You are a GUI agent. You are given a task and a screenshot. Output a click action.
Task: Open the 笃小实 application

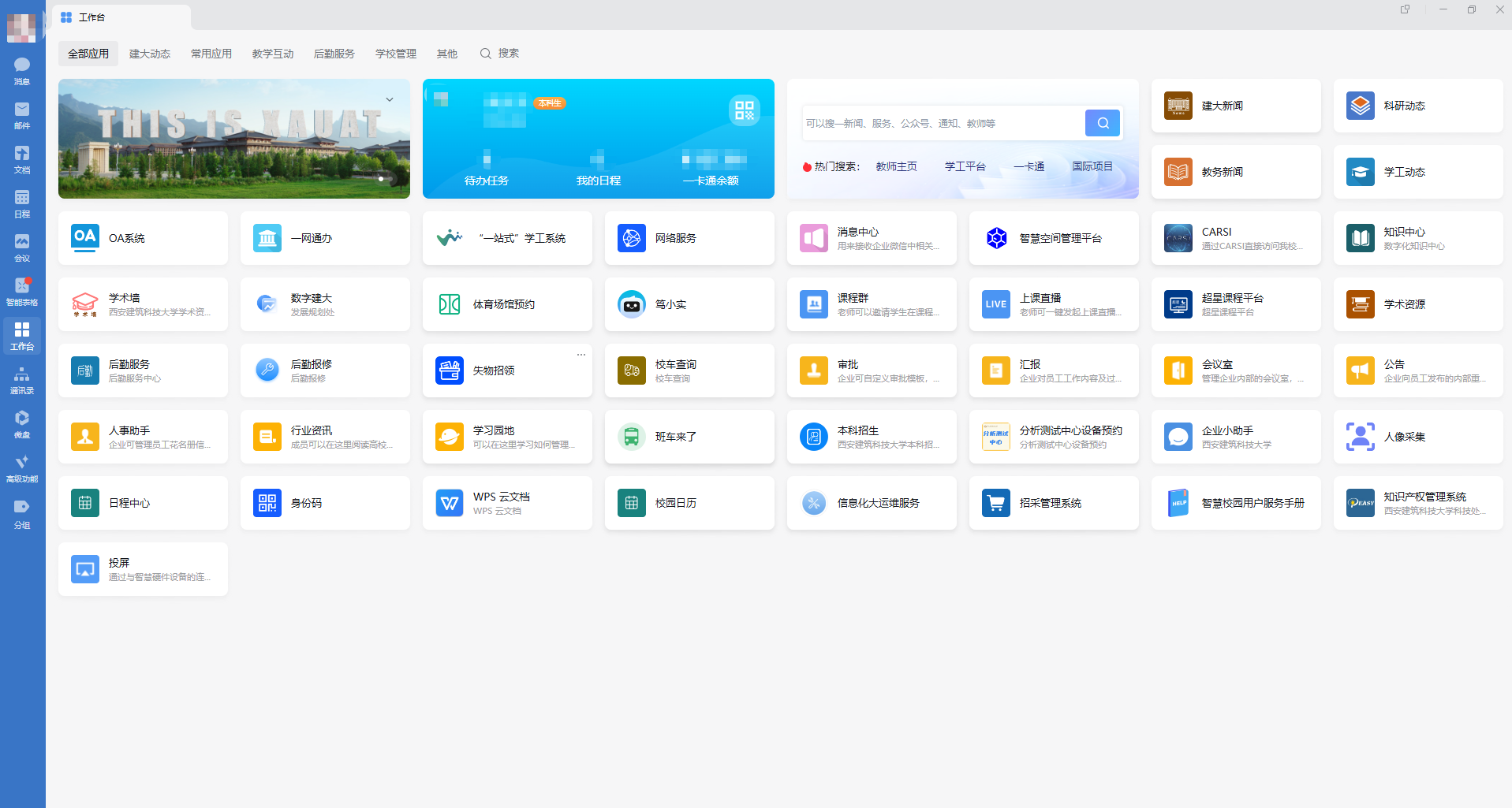[x=689, y=303]
